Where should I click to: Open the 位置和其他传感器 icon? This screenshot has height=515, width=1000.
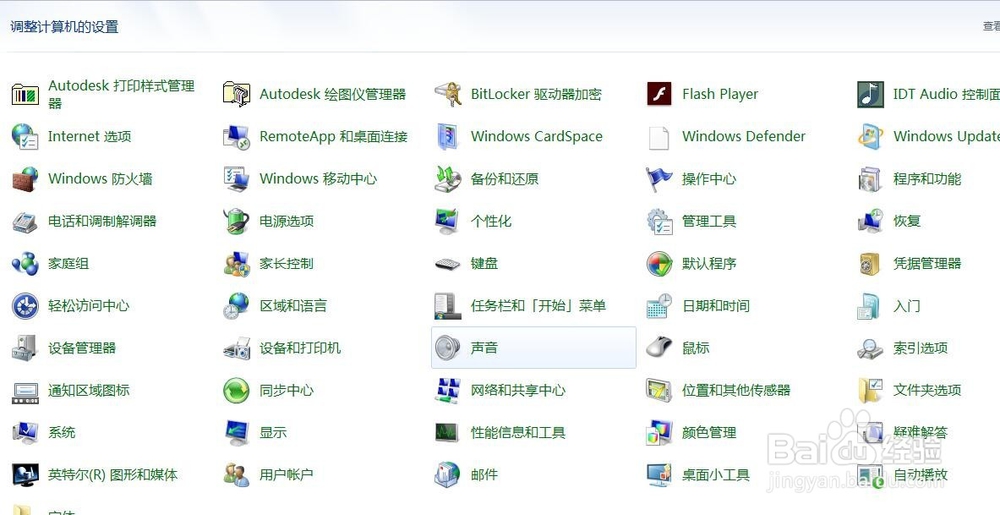pos(659,390)
